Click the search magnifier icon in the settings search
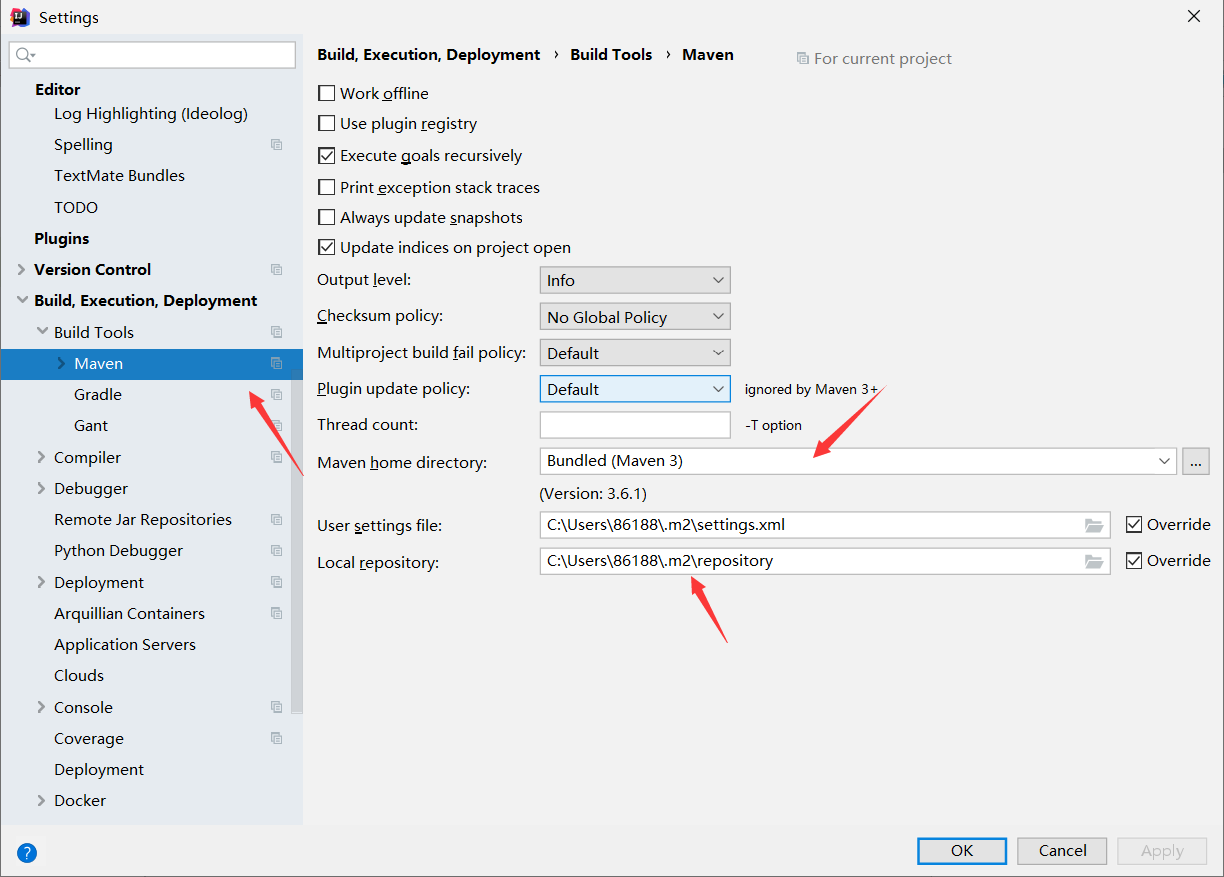 click(25, 55)
